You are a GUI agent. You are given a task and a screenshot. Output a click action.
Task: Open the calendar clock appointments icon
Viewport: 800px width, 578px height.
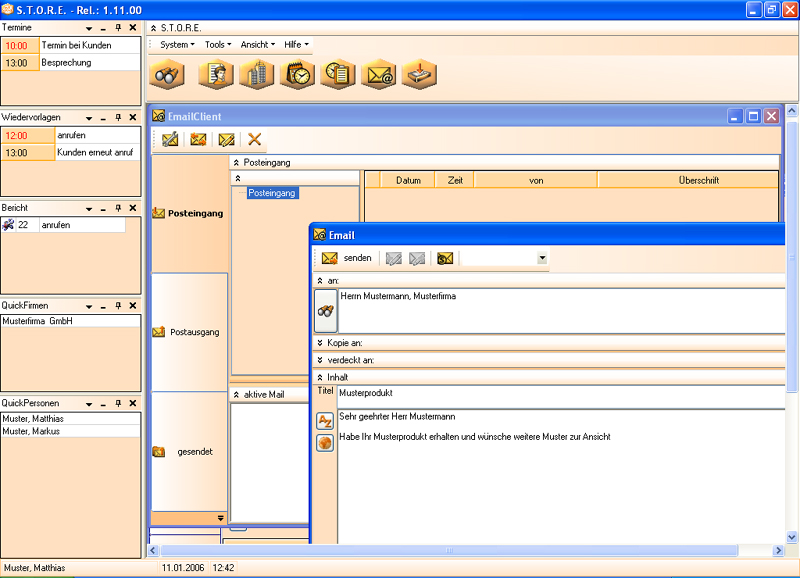coord(297,74)
